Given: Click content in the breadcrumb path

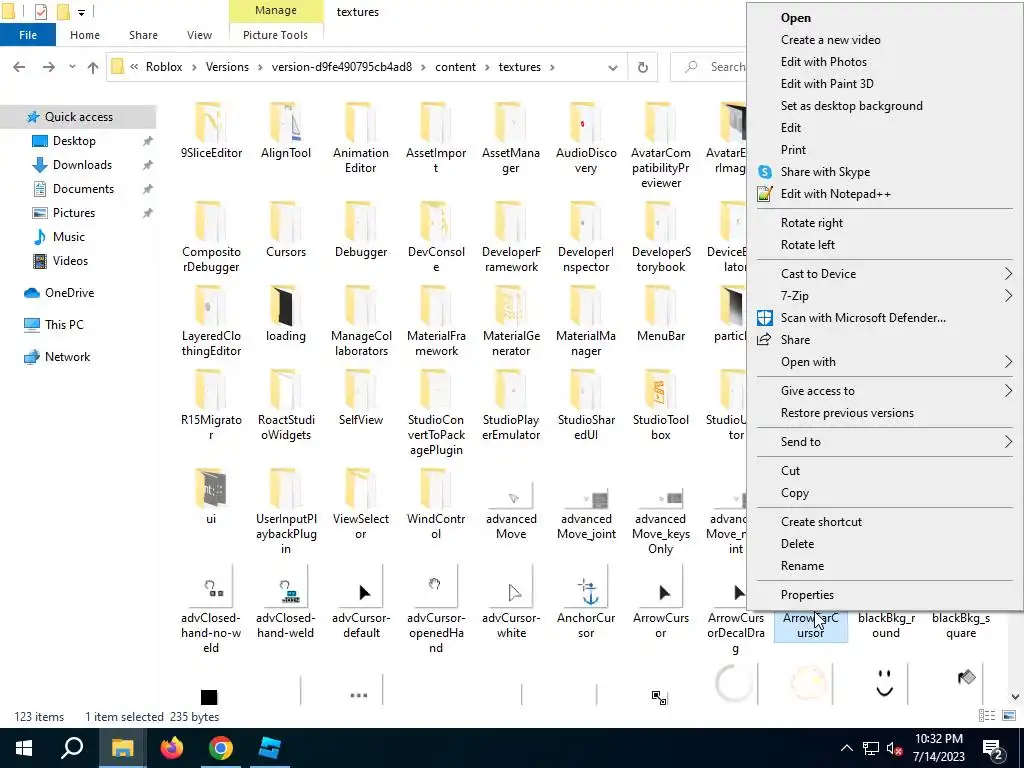Looking at the screenshot, I should 455,67.
